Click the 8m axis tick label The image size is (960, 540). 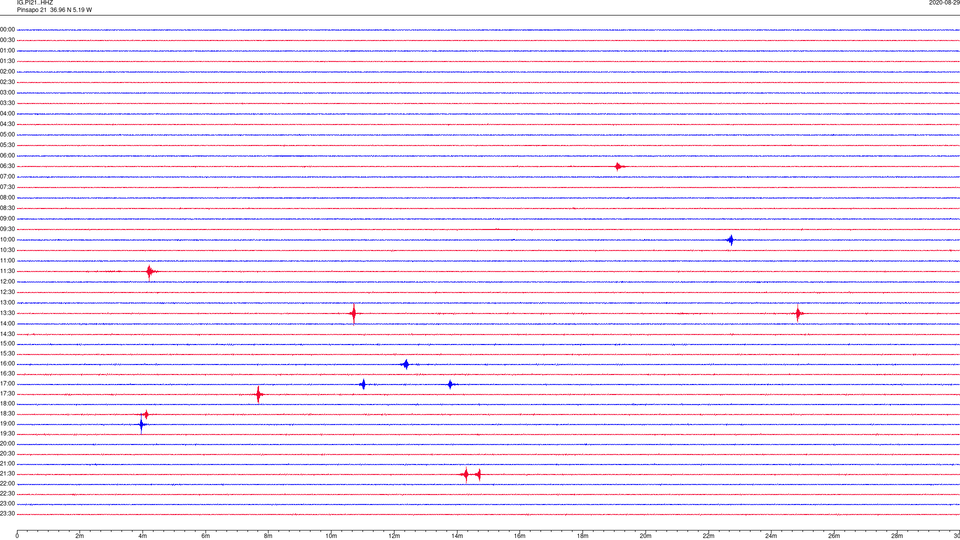[268, 536]
